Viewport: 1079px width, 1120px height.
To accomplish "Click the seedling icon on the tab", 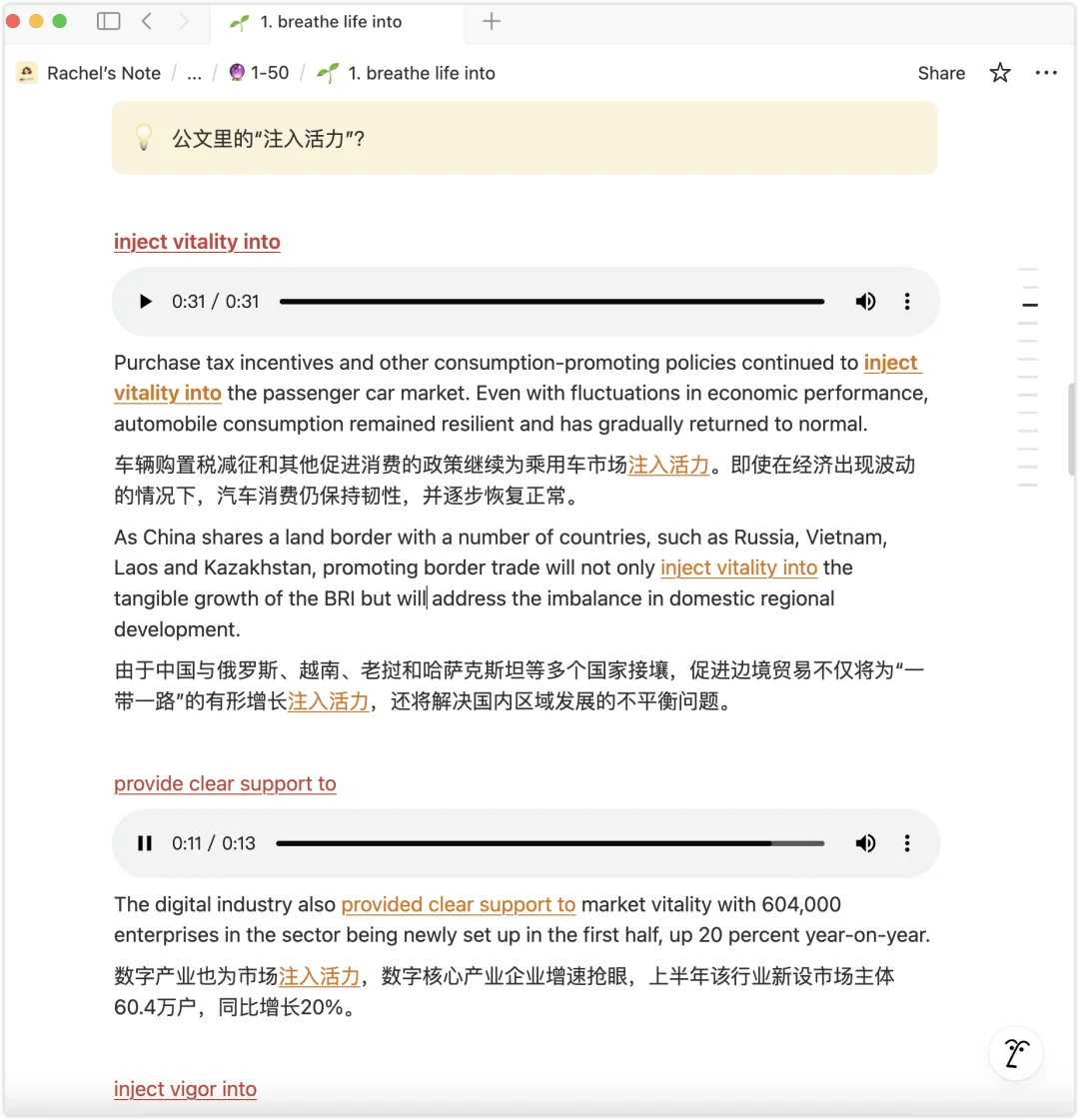I will click(x=239, y=22).
